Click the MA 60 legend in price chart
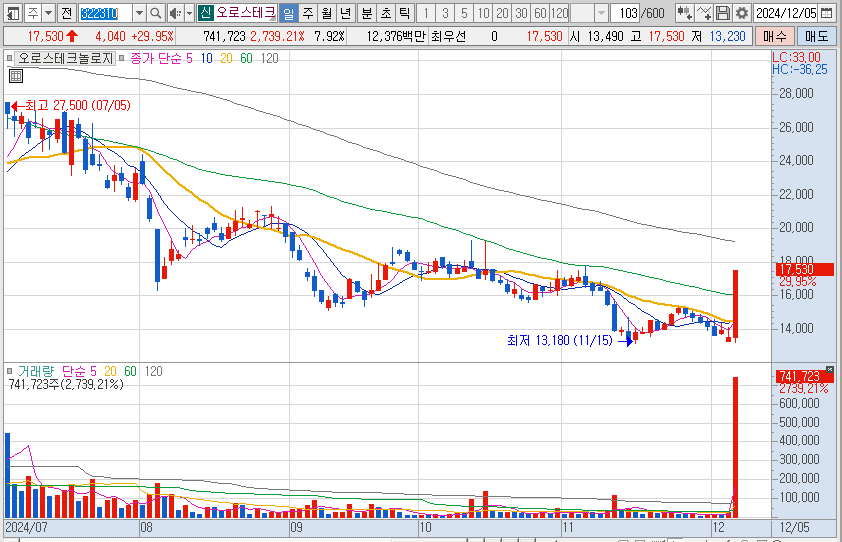 [246, 58]
